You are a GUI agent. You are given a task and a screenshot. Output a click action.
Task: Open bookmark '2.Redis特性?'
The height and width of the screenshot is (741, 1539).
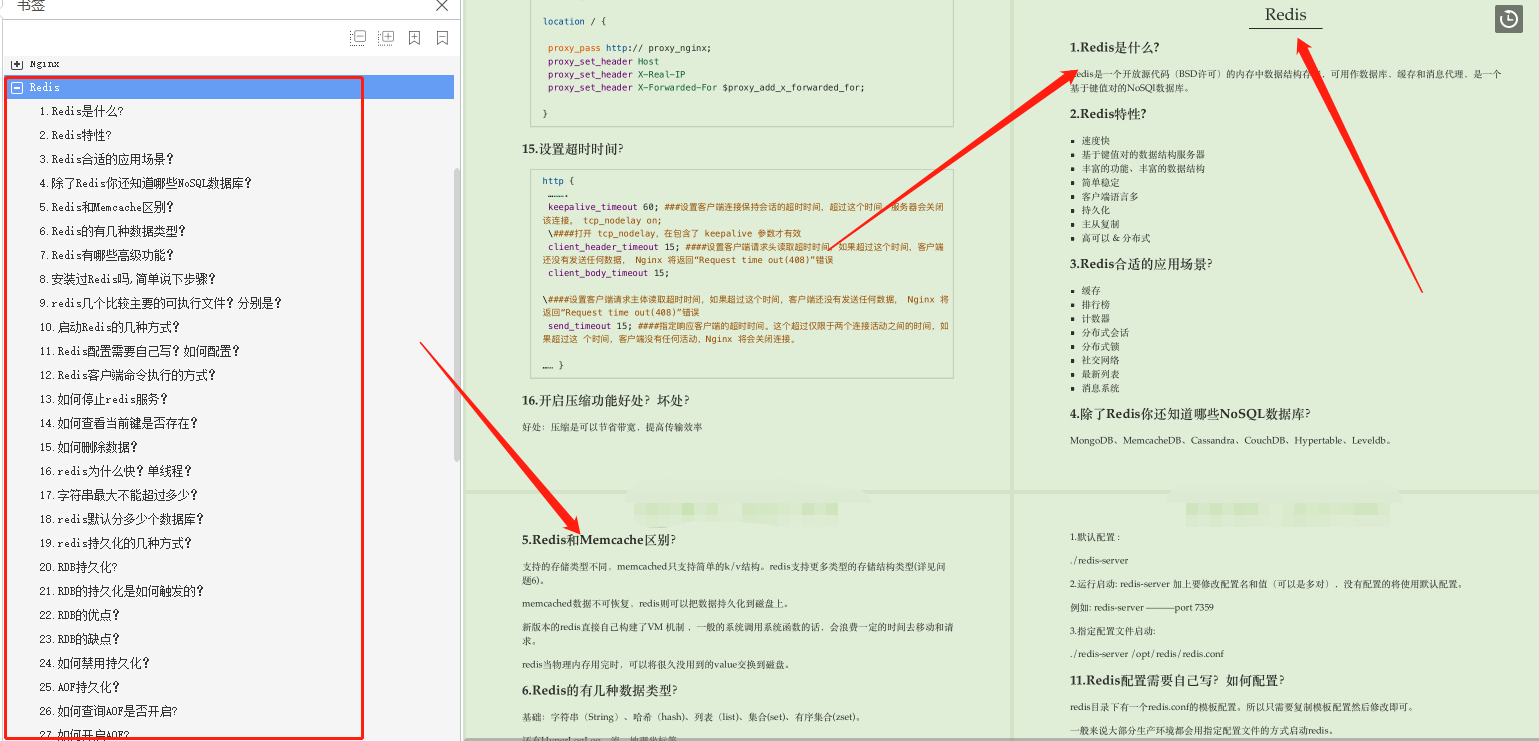(x=76, y=136)
